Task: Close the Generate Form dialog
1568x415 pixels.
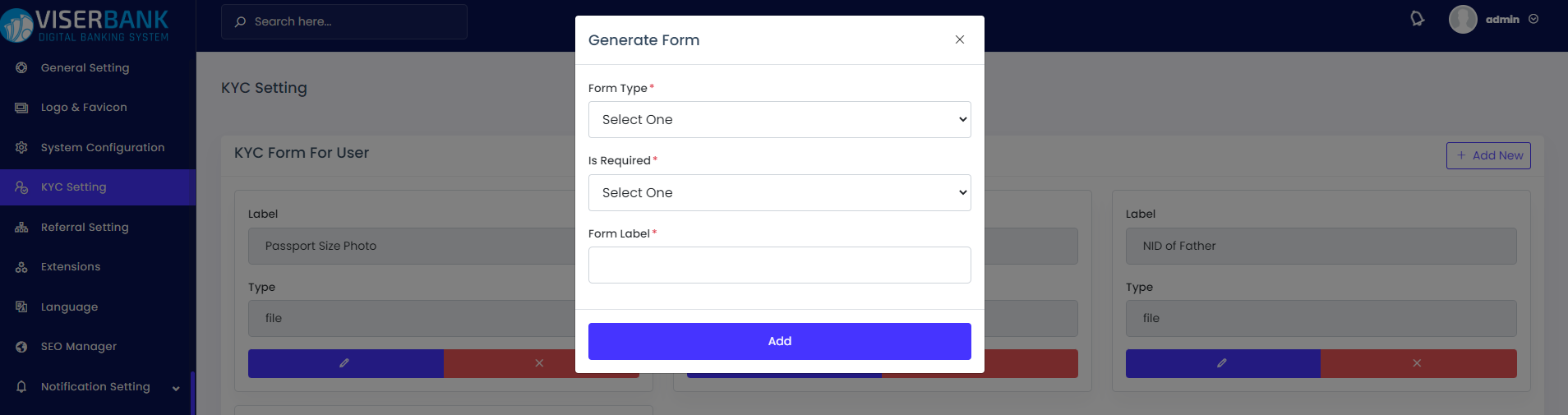Action: [x=959, y=39]
